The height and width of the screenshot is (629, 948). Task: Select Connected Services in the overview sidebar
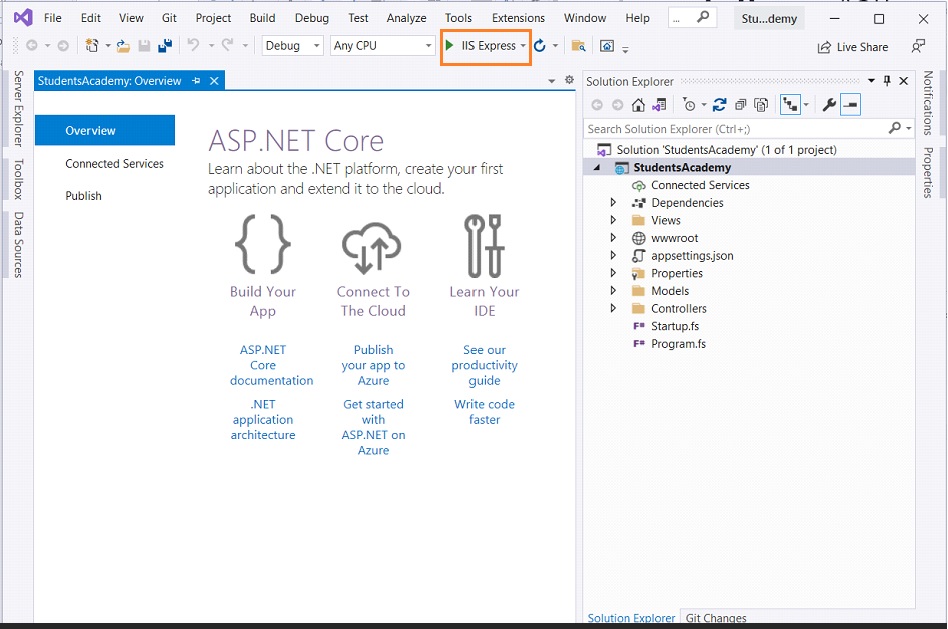114,164
